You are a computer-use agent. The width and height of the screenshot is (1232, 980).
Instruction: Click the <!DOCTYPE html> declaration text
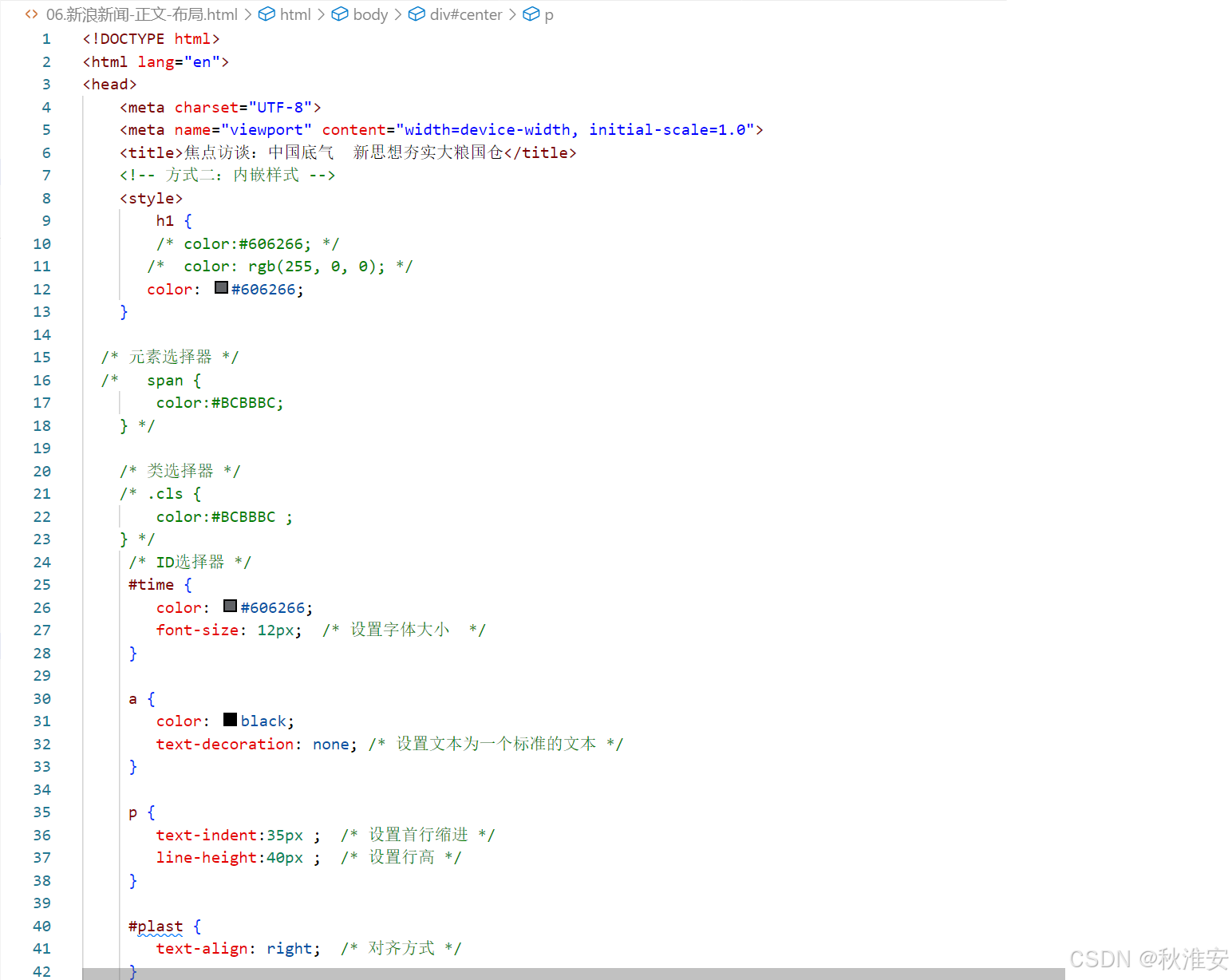[152, 39]
